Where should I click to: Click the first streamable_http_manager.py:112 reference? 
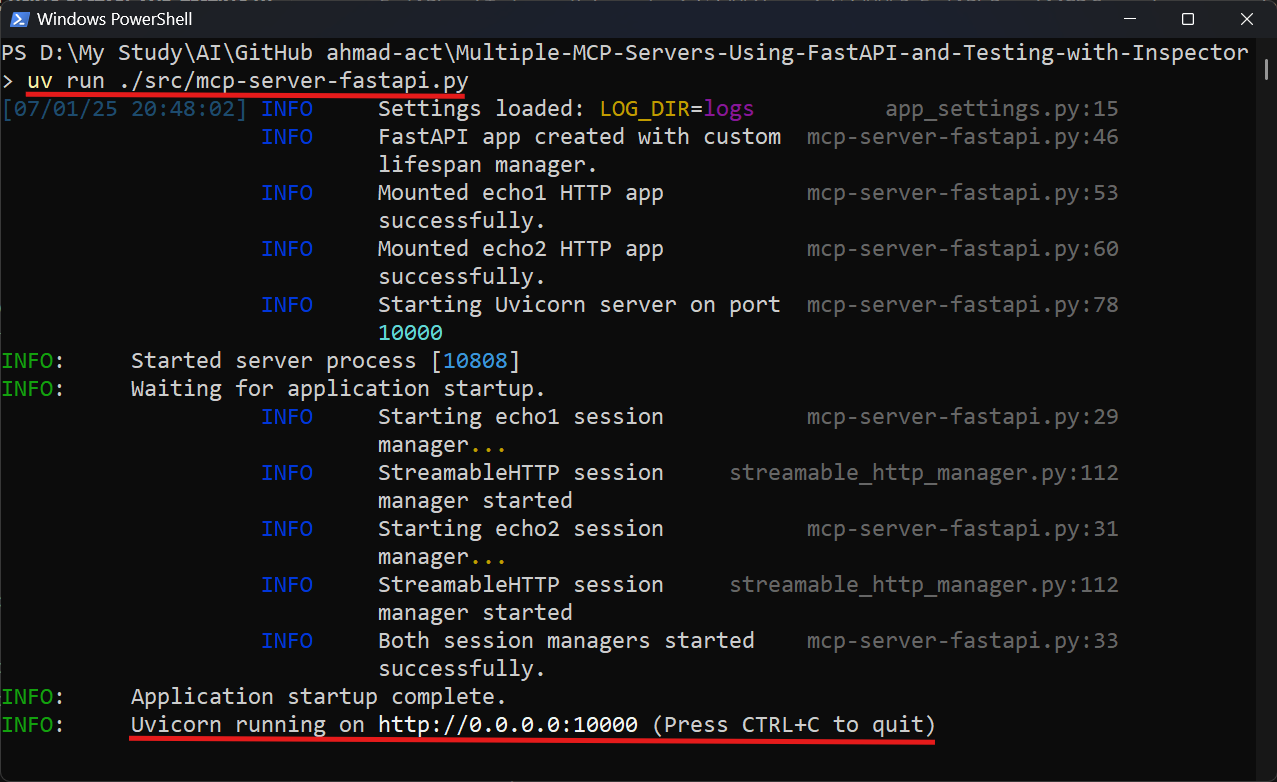coord(924,472)
